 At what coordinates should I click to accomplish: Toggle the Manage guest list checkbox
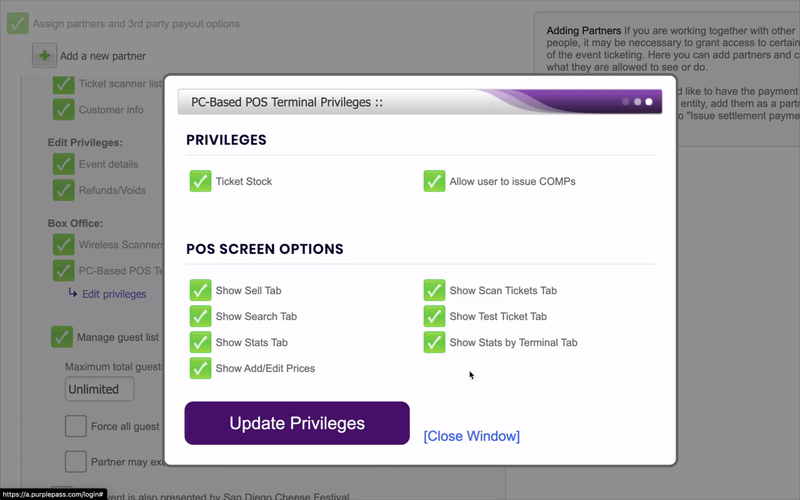pyautogui.click(x=62, y=337)
